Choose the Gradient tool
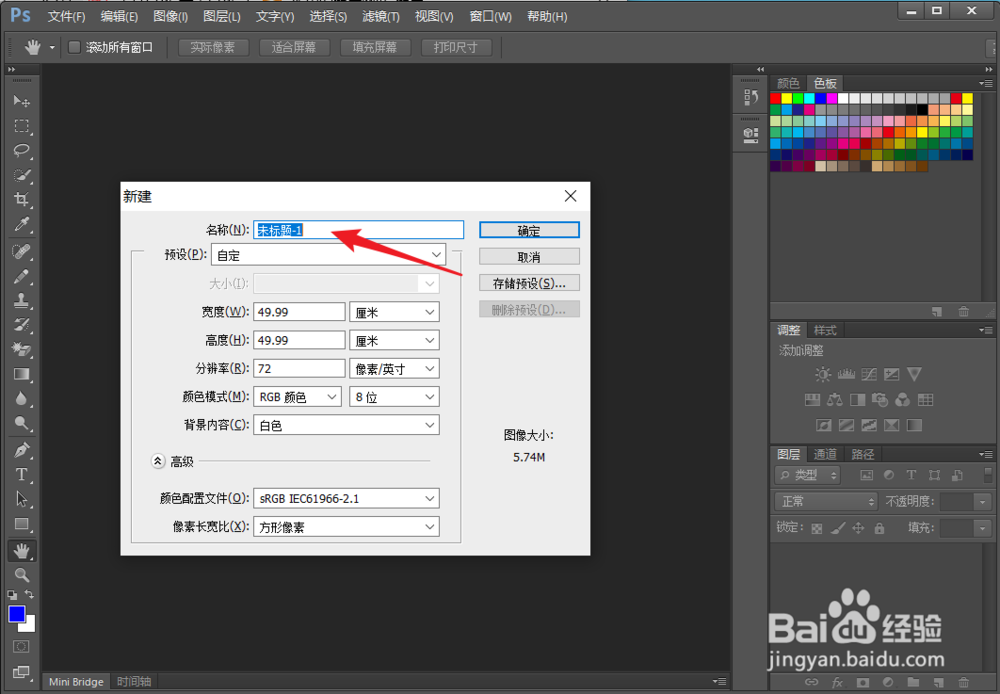Screen dimensions: 1000x694 (22, 375)
